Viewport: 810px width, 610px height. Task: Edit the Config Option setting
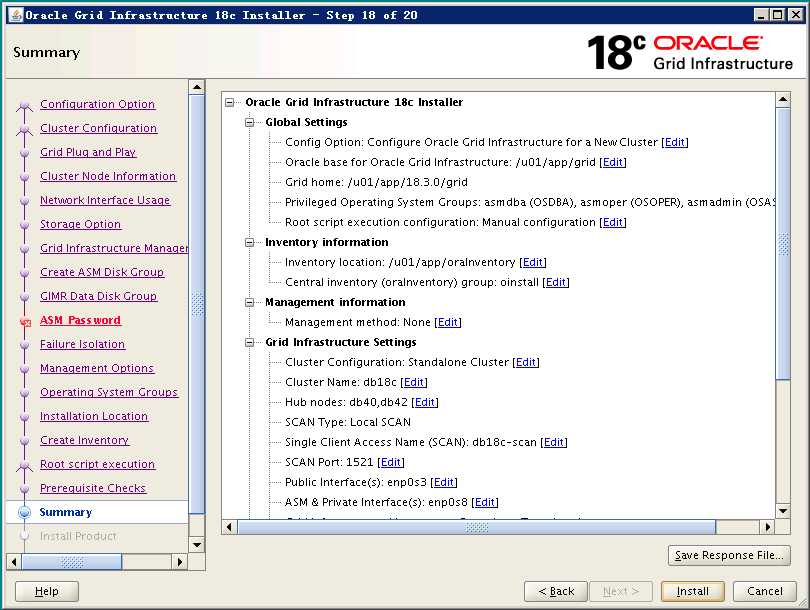point(675,142)
